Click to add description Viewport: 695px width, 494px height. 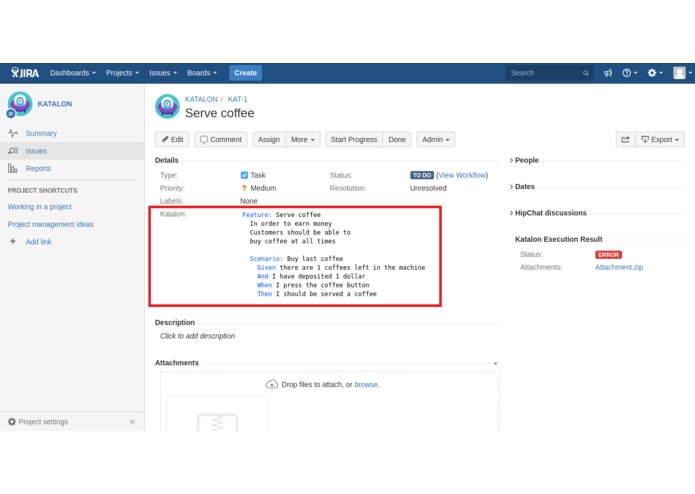pyautogui.click(x=197, y=336)
